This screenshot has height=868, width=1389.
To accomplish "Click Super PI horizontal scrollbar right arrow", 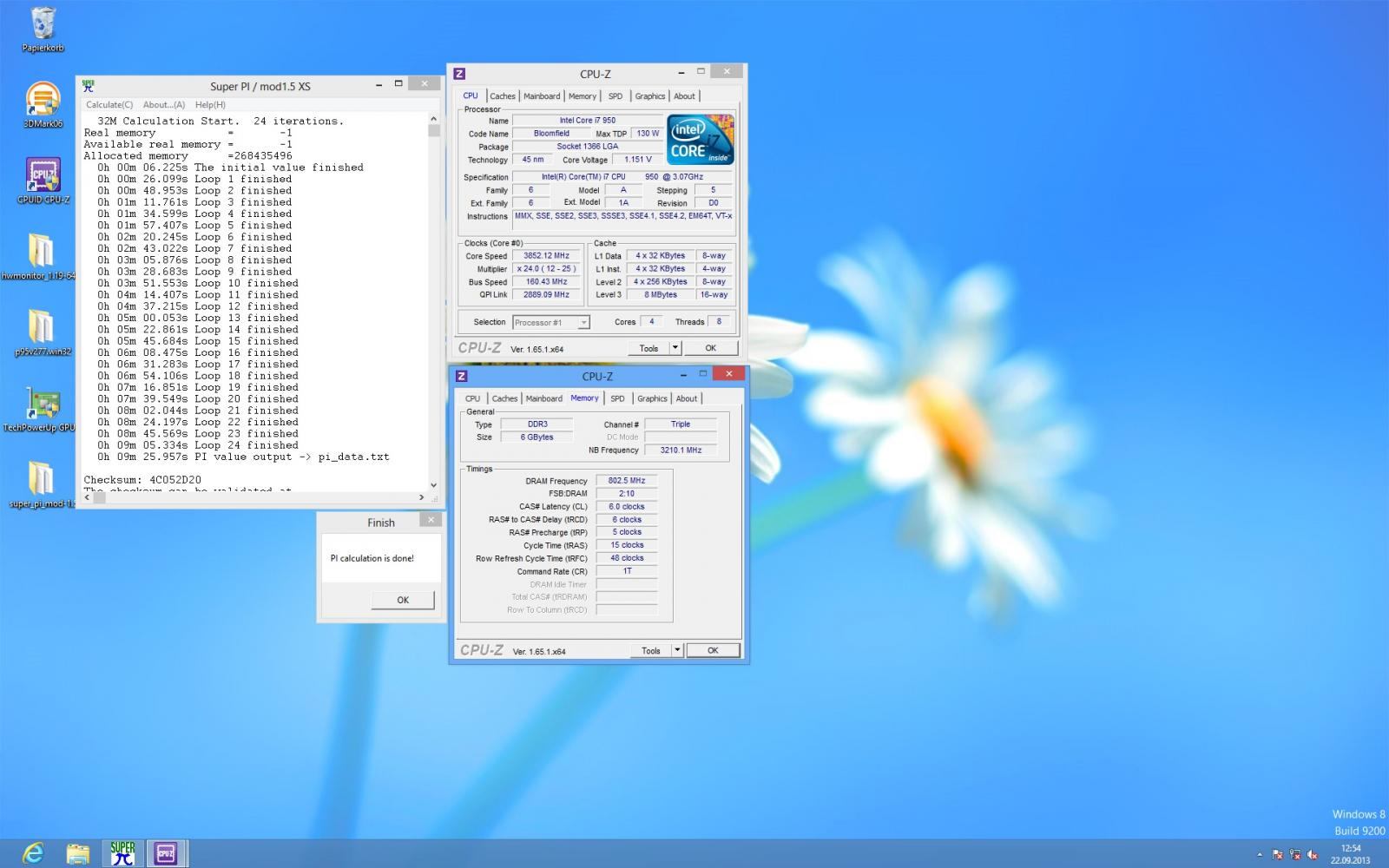I will point(422,497).
